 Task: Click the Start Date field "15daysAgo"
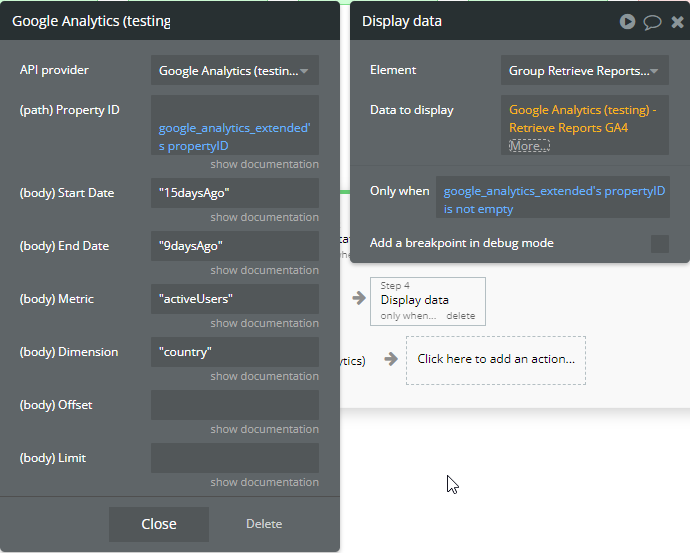(x=235, y=193)
